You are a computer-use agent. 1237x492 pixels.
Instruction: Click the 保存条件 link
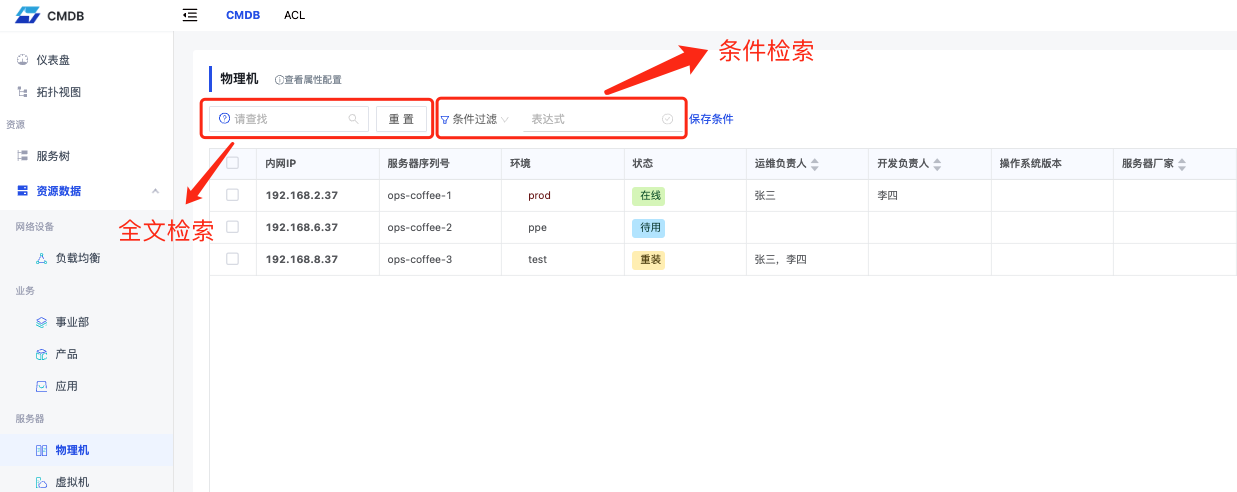pos(711,119)
